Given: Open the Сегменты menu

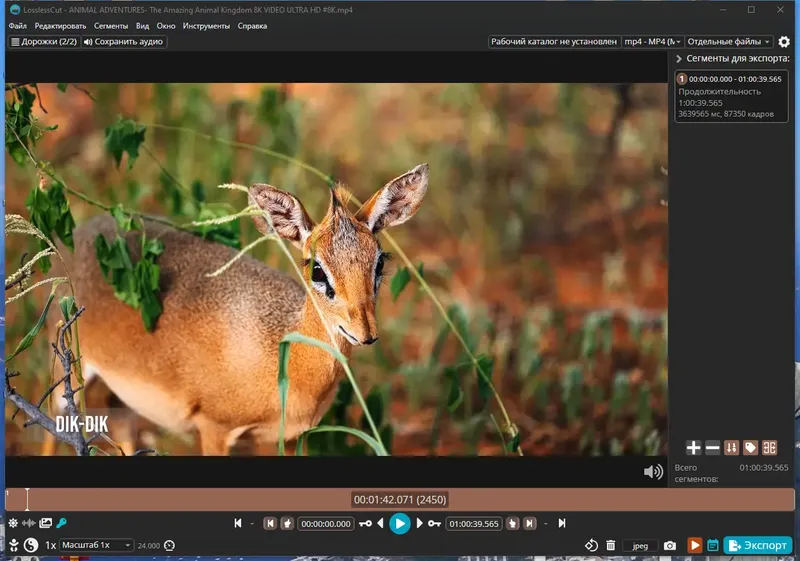Looking at the screenshot, I should coord(111,26).
